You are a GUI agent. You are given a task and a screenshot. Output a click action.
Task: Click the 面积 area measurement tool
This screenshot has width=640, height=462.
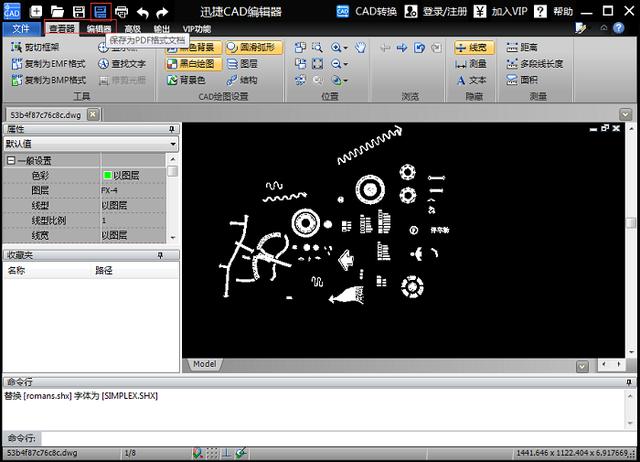(x=522, y=80)
